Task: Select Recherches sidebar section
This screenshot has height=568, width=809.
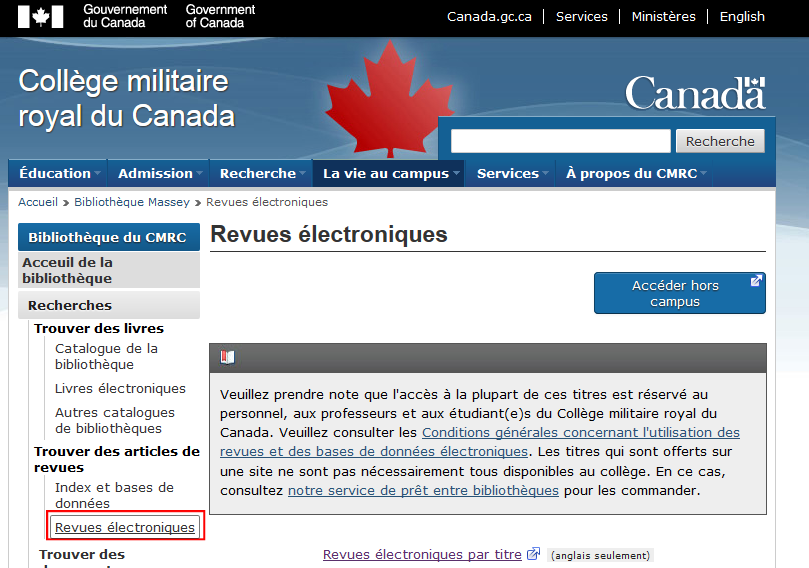Action: coord(109,305)
